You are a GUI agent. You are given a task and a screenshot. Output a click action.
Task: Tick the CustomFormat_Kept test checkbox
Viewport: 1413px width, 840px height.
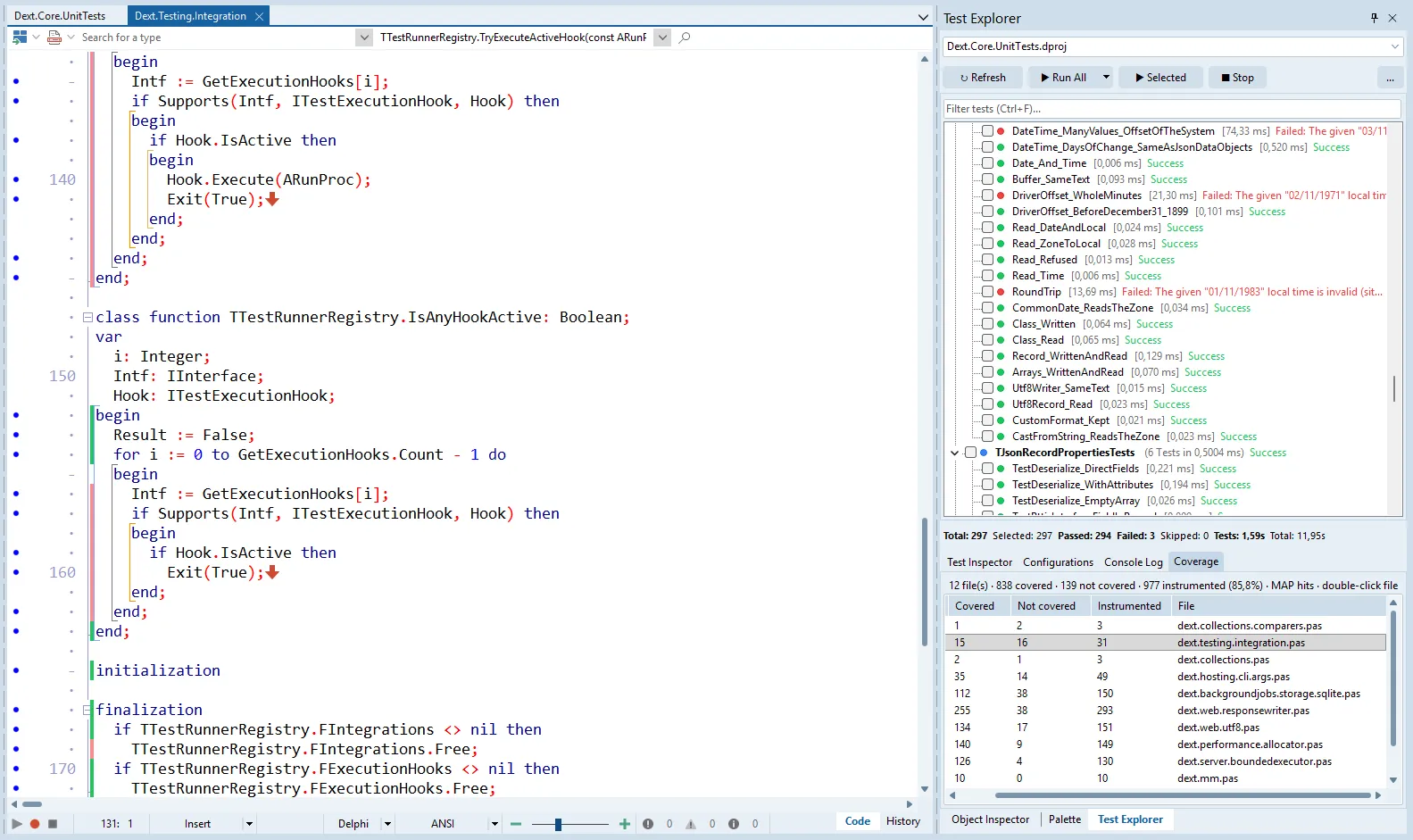point(987,420)
